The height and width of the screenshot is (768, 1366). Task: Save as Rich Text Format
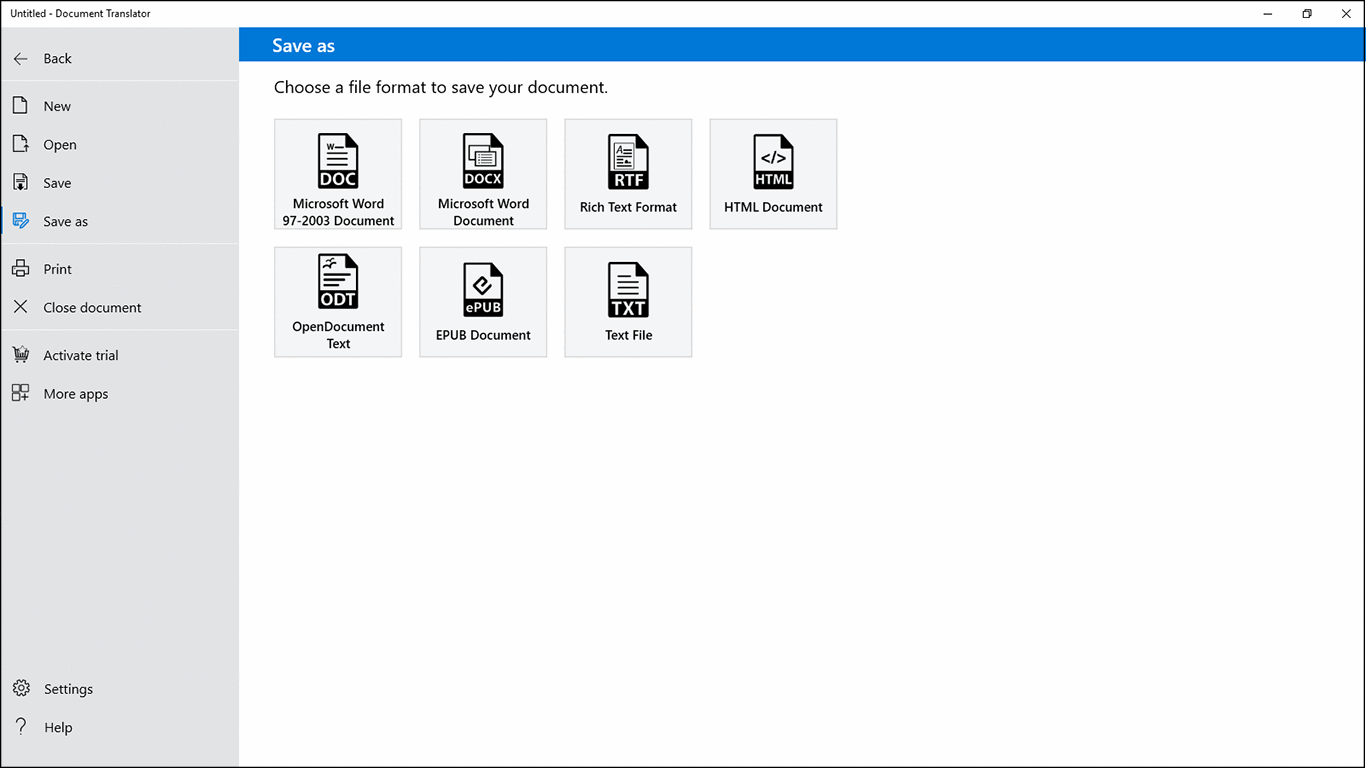(628, 174)
